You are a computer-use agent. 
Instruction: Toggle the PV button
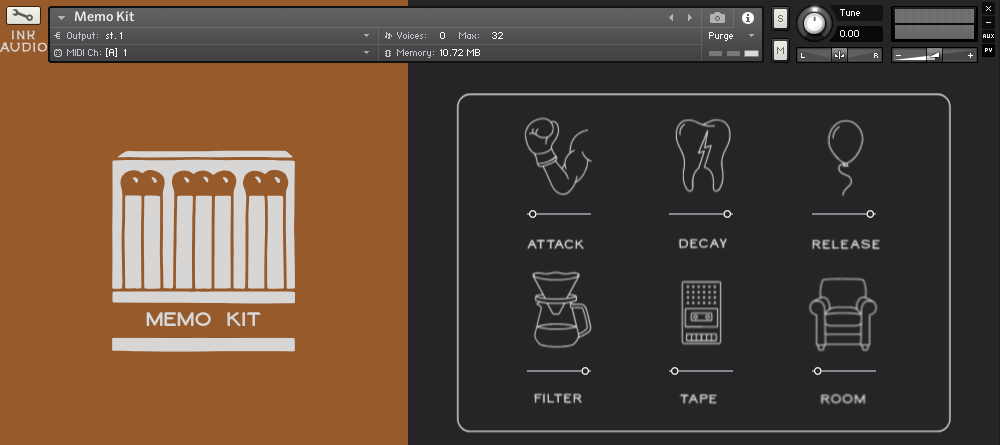coord(988,49)
